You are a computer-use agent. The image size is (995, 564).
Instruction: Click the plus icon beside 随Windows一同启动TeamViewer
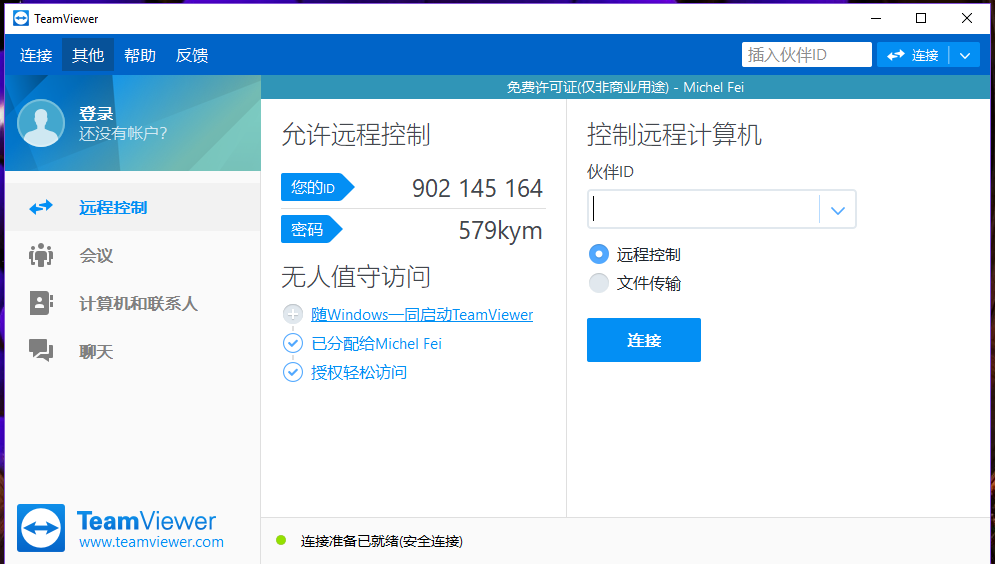pos(293,314)
